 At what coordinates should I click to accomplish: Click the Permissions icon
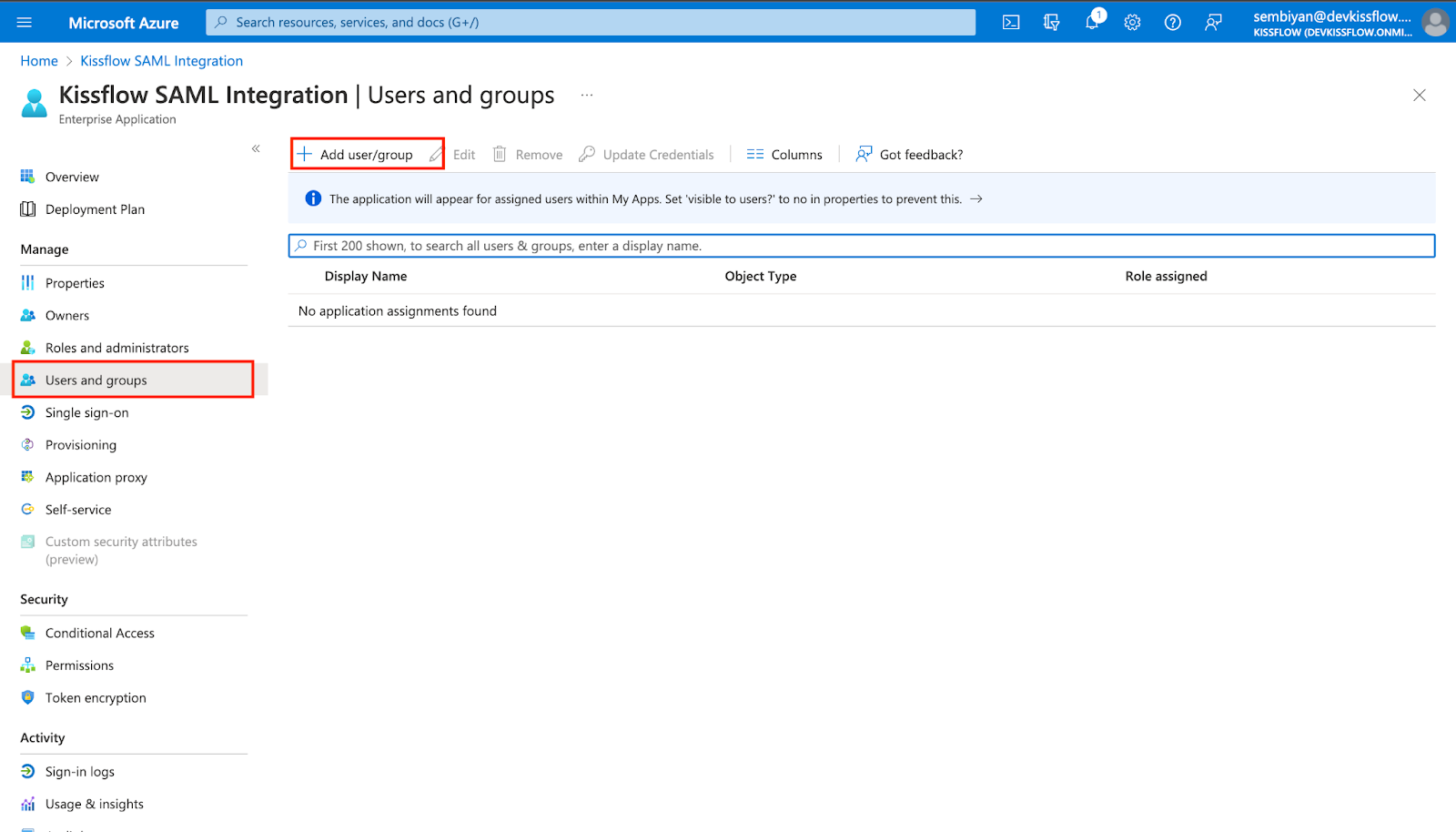point(27,665)
